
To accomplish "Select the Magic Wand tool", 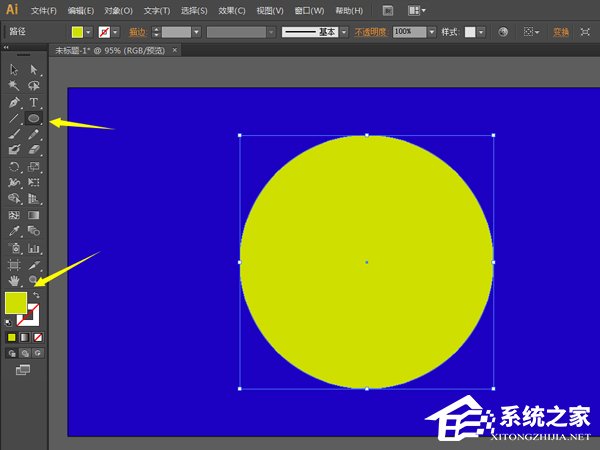I will [14, 85].
